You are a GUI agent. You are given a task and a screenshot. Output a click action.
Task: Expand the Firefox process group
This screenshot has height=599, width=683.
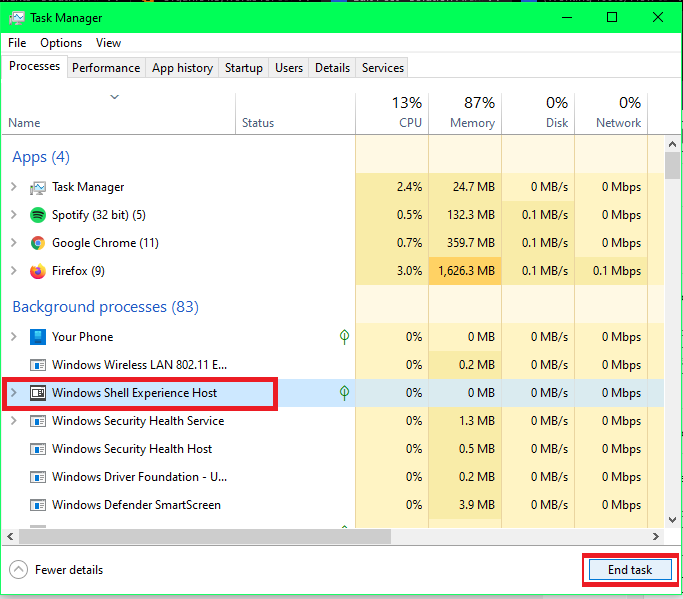(x=14, y=271)
